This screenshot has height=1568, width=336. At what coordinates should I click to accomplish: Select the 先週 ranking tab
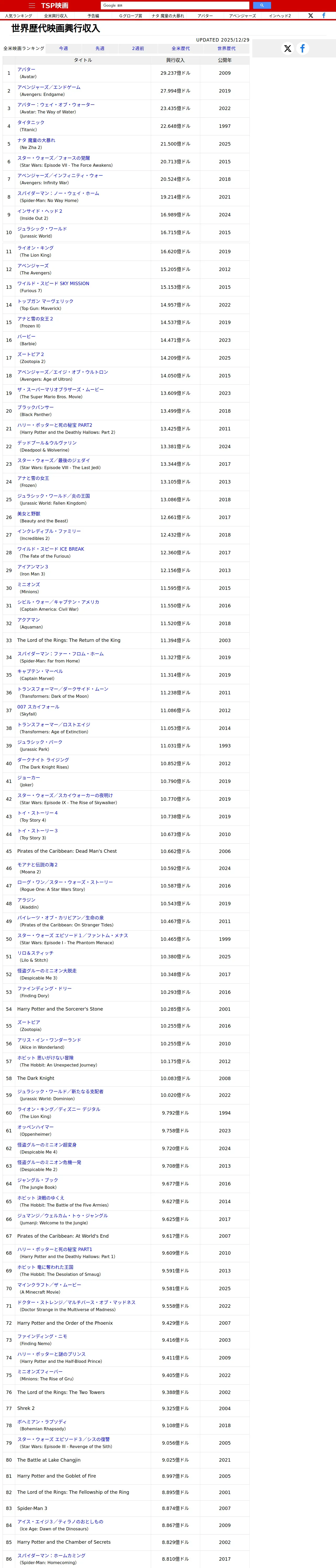[100, 48]
